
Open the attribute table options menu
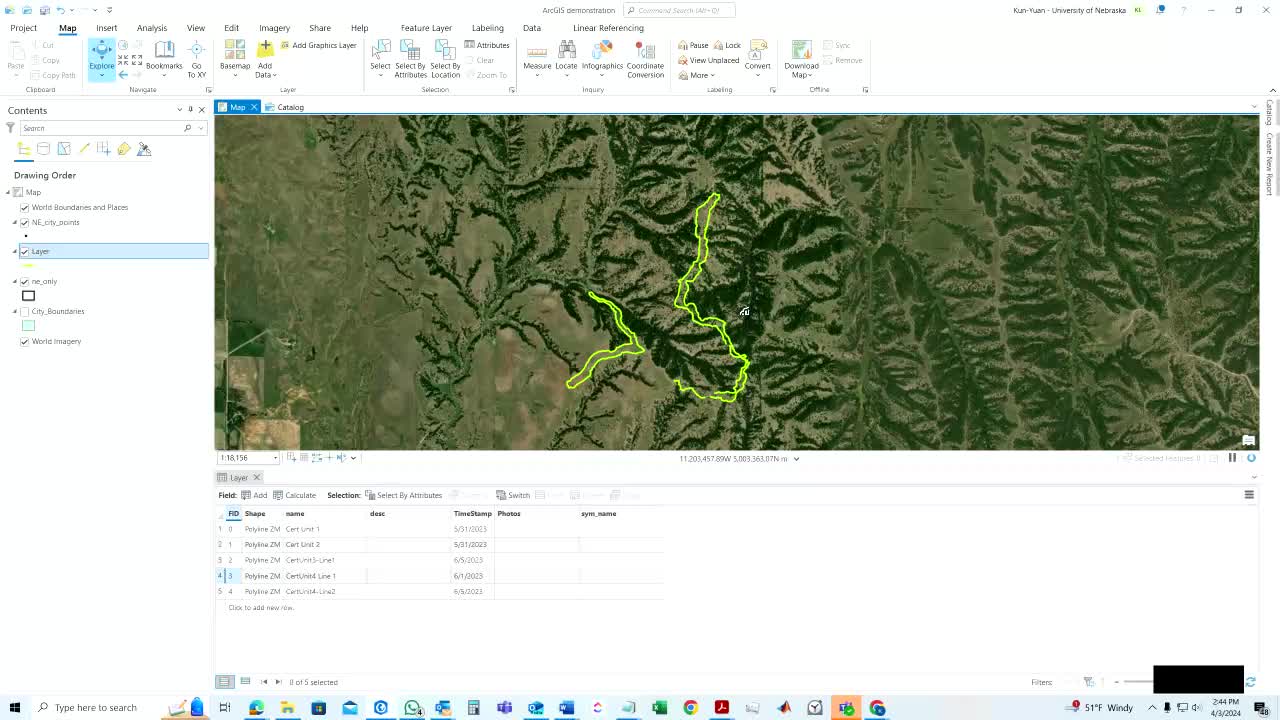[x=1249, y=495]
